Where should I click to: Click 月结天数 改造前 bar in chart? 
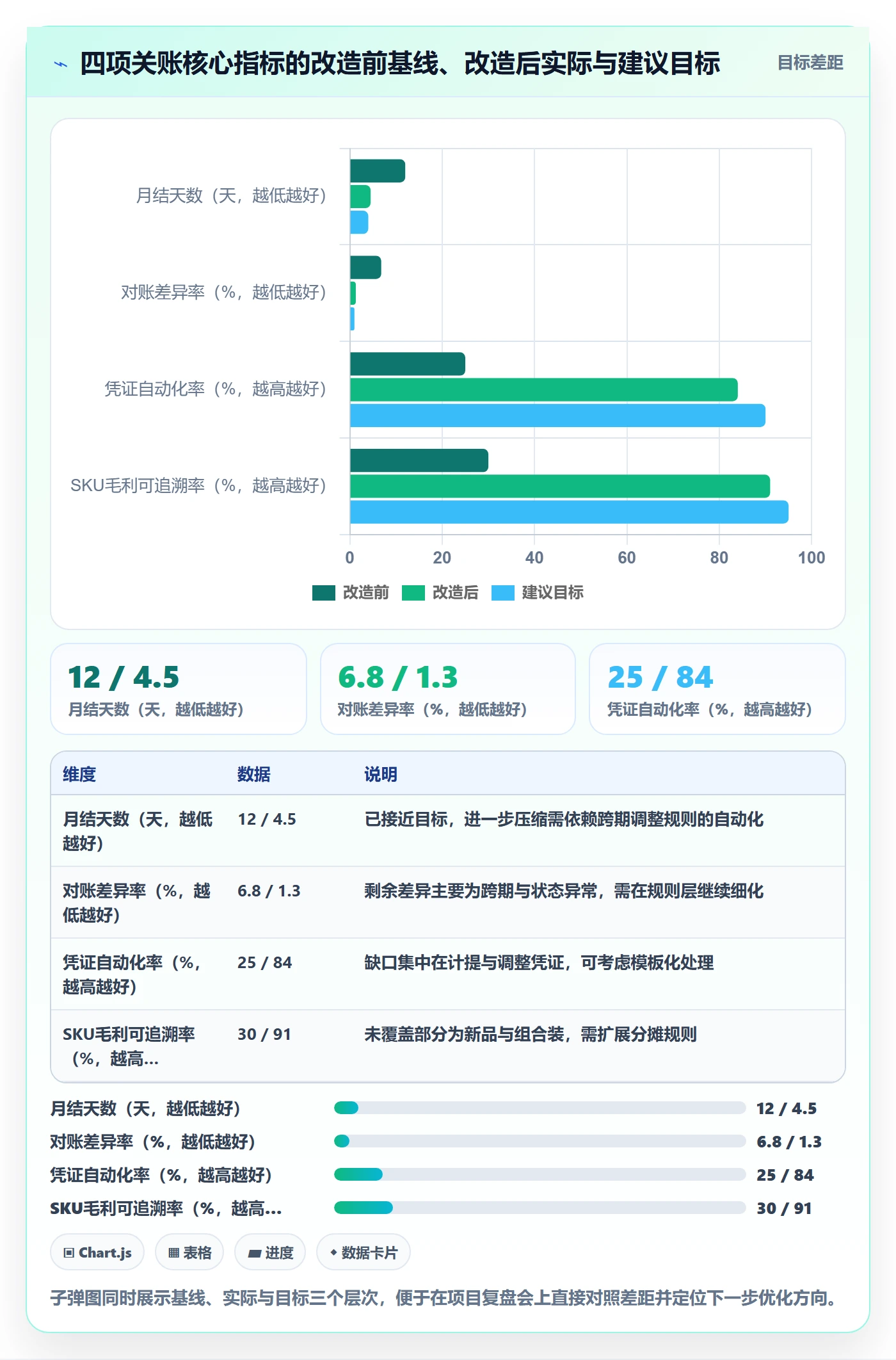point(378,171)
